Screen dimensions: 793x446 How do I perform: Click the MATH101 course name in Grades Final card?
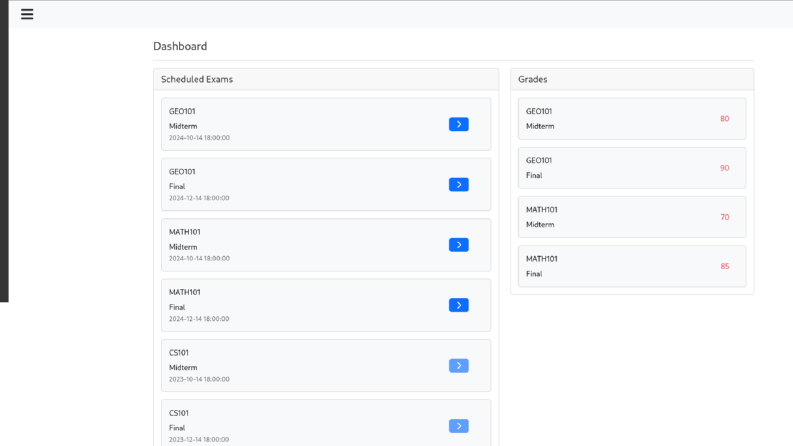click(x=542, y=259)
